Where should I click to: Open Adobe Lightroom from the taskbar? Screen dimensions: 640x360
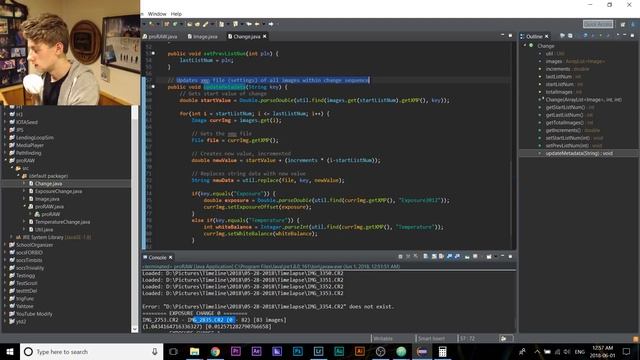click(318, 351)
